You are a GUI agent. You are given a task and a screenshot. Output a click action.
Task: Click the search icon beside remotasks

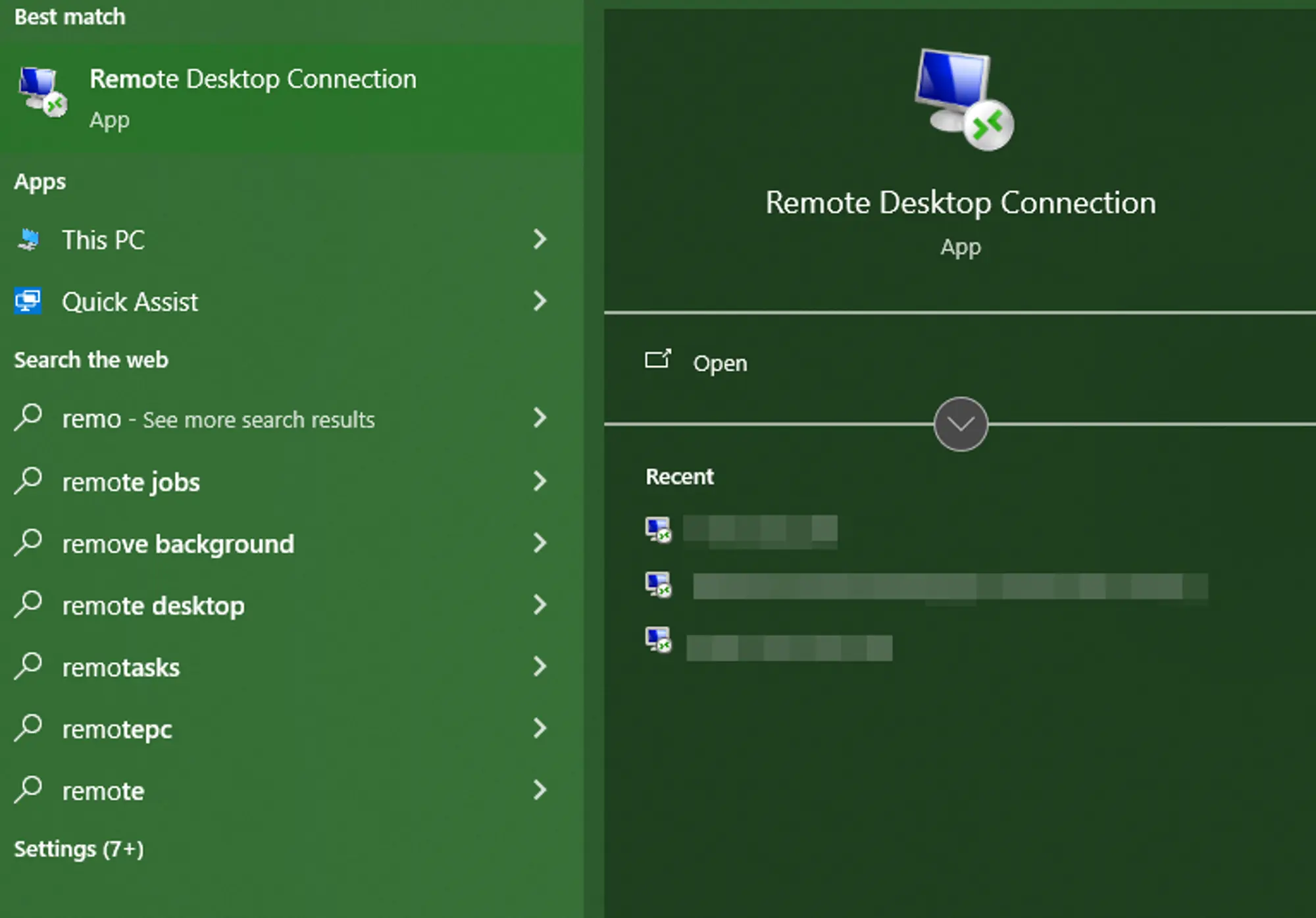click(x=29, y=667)
